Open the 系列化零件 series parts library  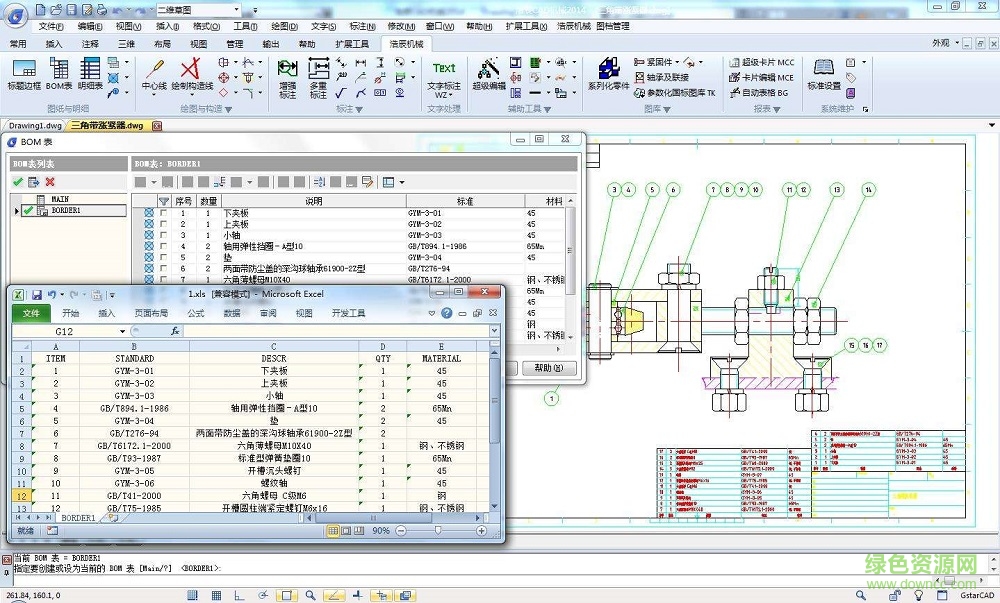[x=608, y=74]
